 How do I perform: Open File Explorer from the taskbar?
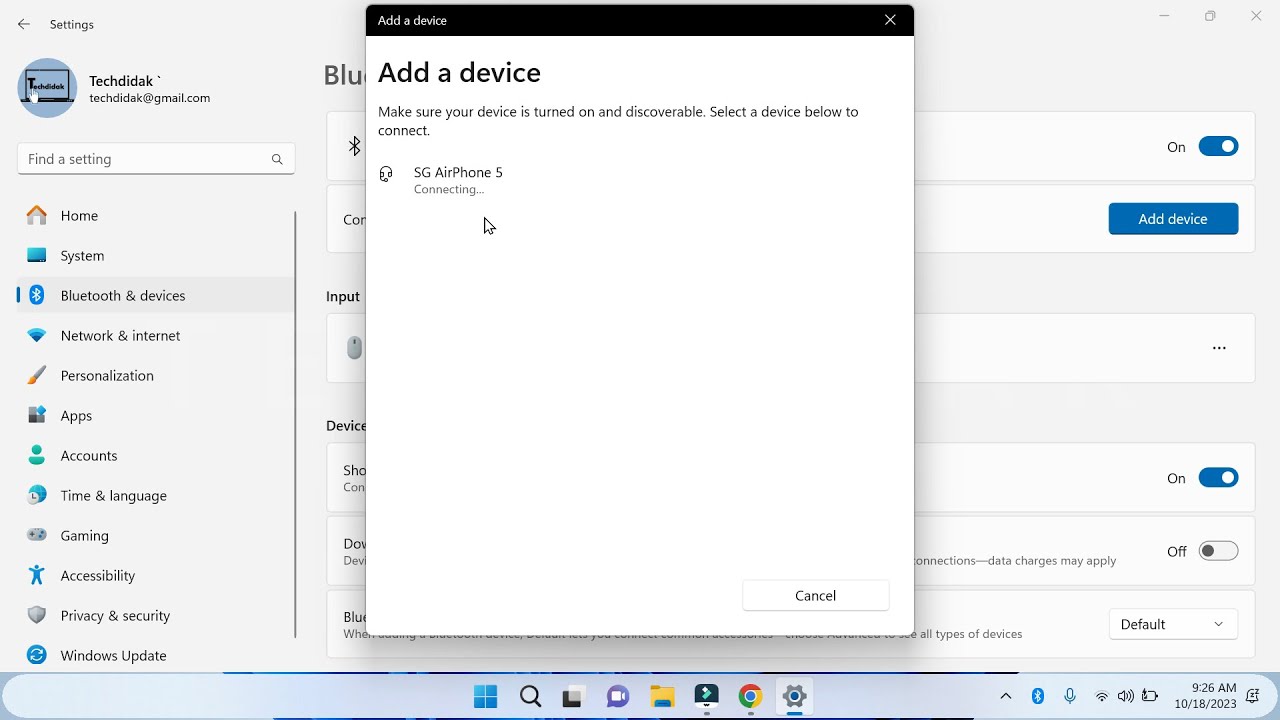pyautogui.click(x=662, y=697)
